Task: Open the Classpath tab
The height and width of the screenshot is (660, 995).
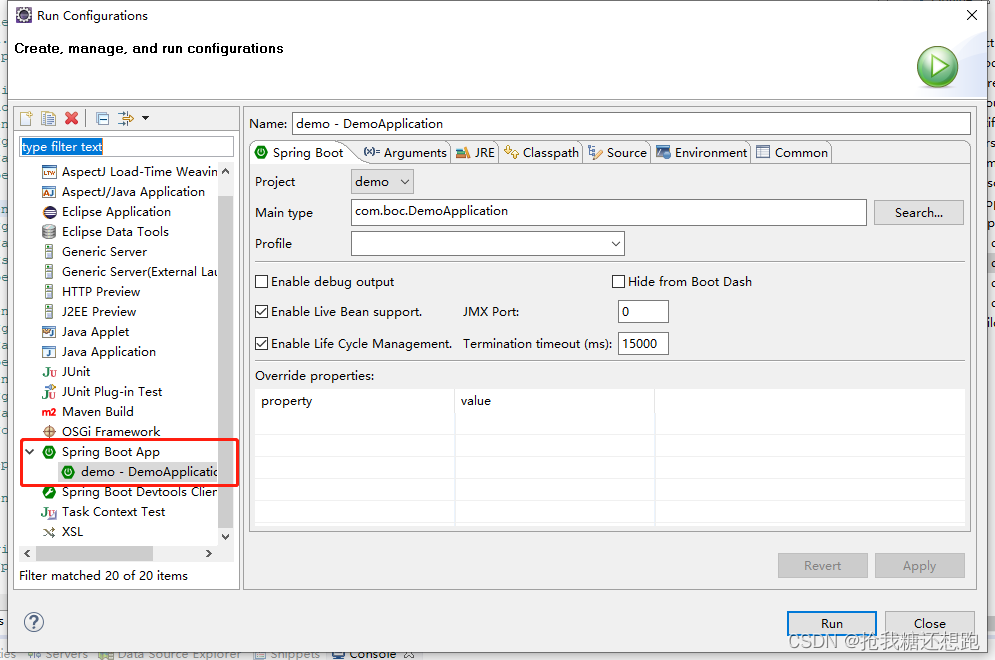Action: (541, 152)
